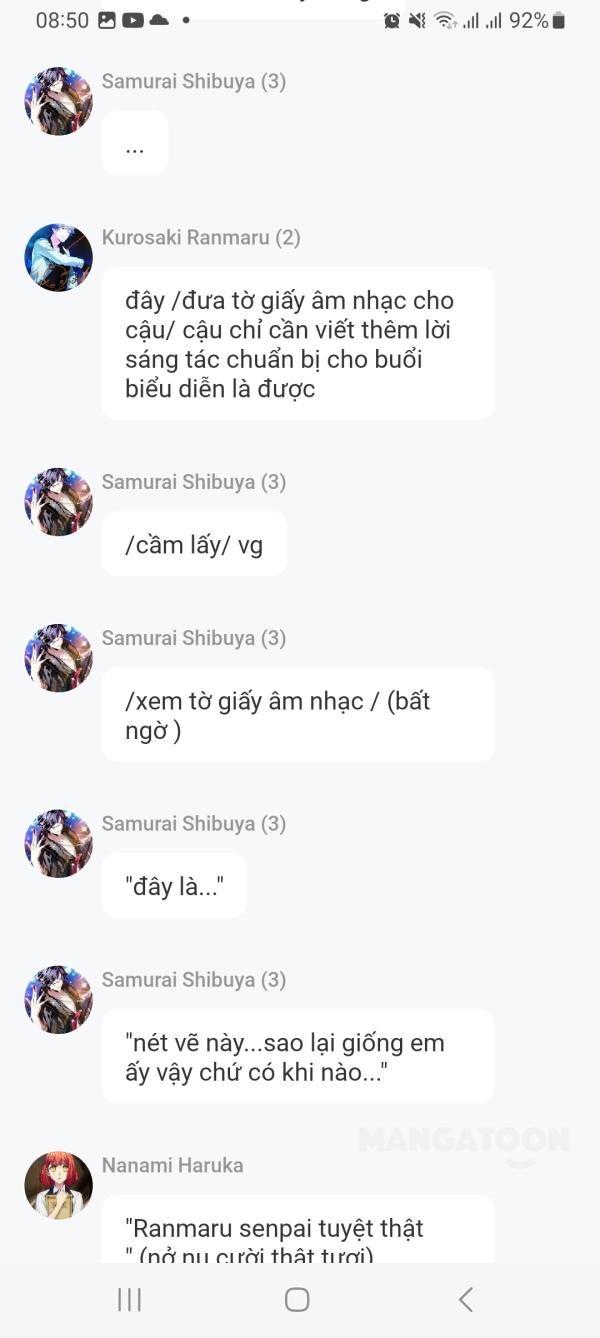Image resolution: width=600 pixels, height=1338 pixels.
Task: Tap the "nét vẽ này..." message bubble
Action: tap(297, 1057)
